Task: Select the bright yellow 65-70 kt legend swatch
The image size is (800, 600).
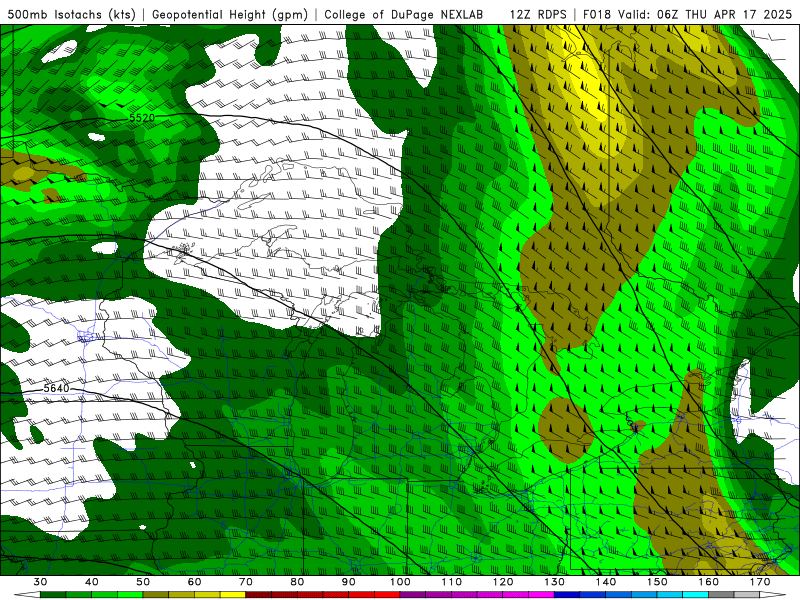Action: [x=233, y=594]
